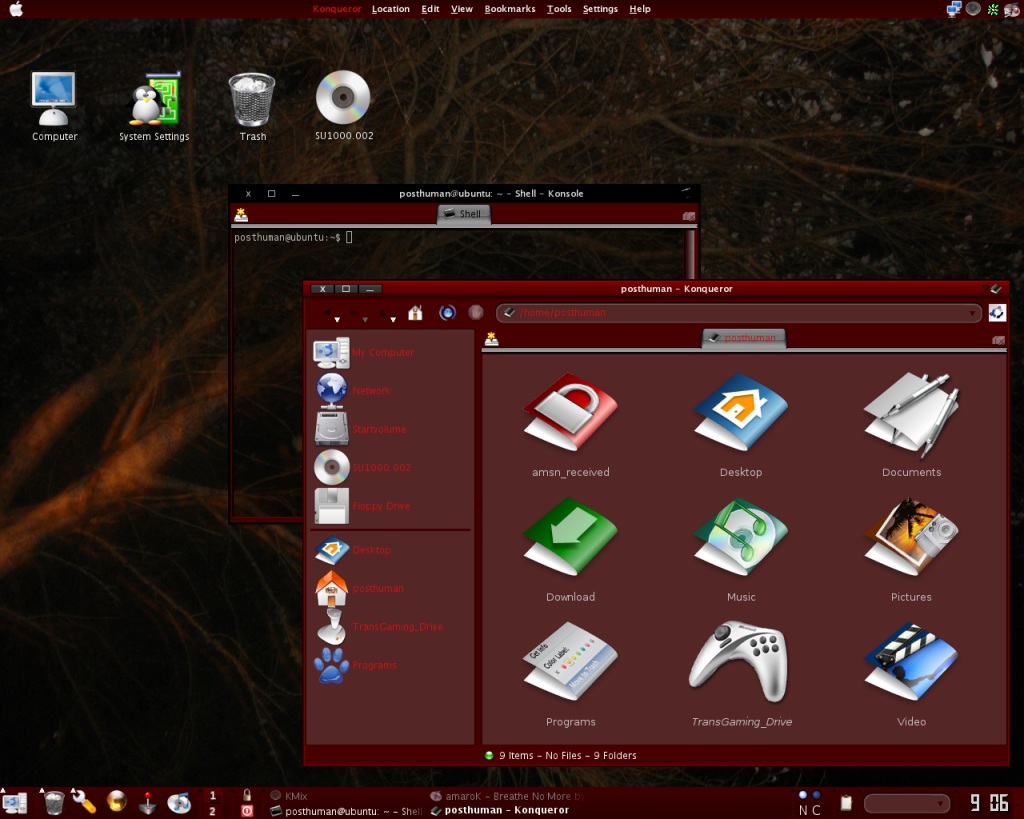Image resolution: width=1024 pixels, height=819 pixels.
Task: Open System Settings desktop icon
Action: (154, 106)
